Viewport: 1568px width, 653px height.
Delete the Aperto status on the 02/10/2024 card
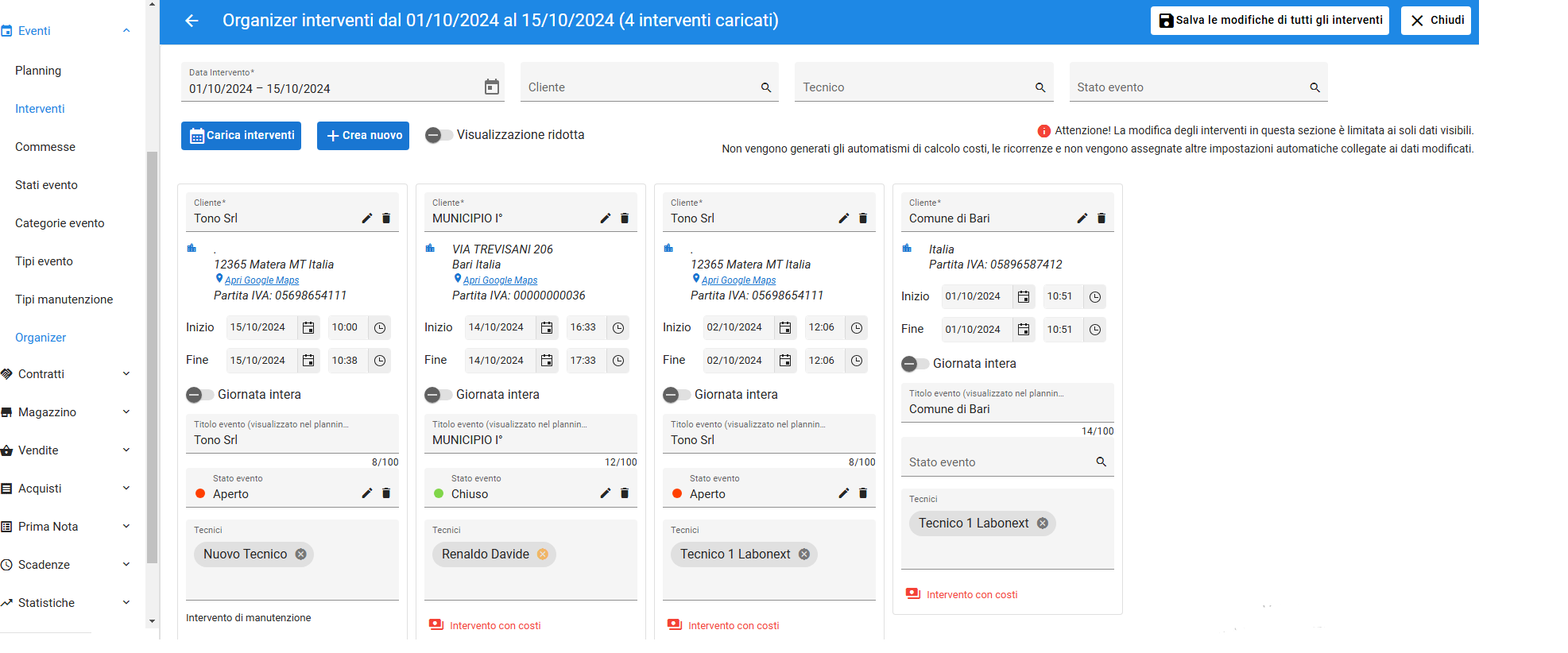(863, 493)
